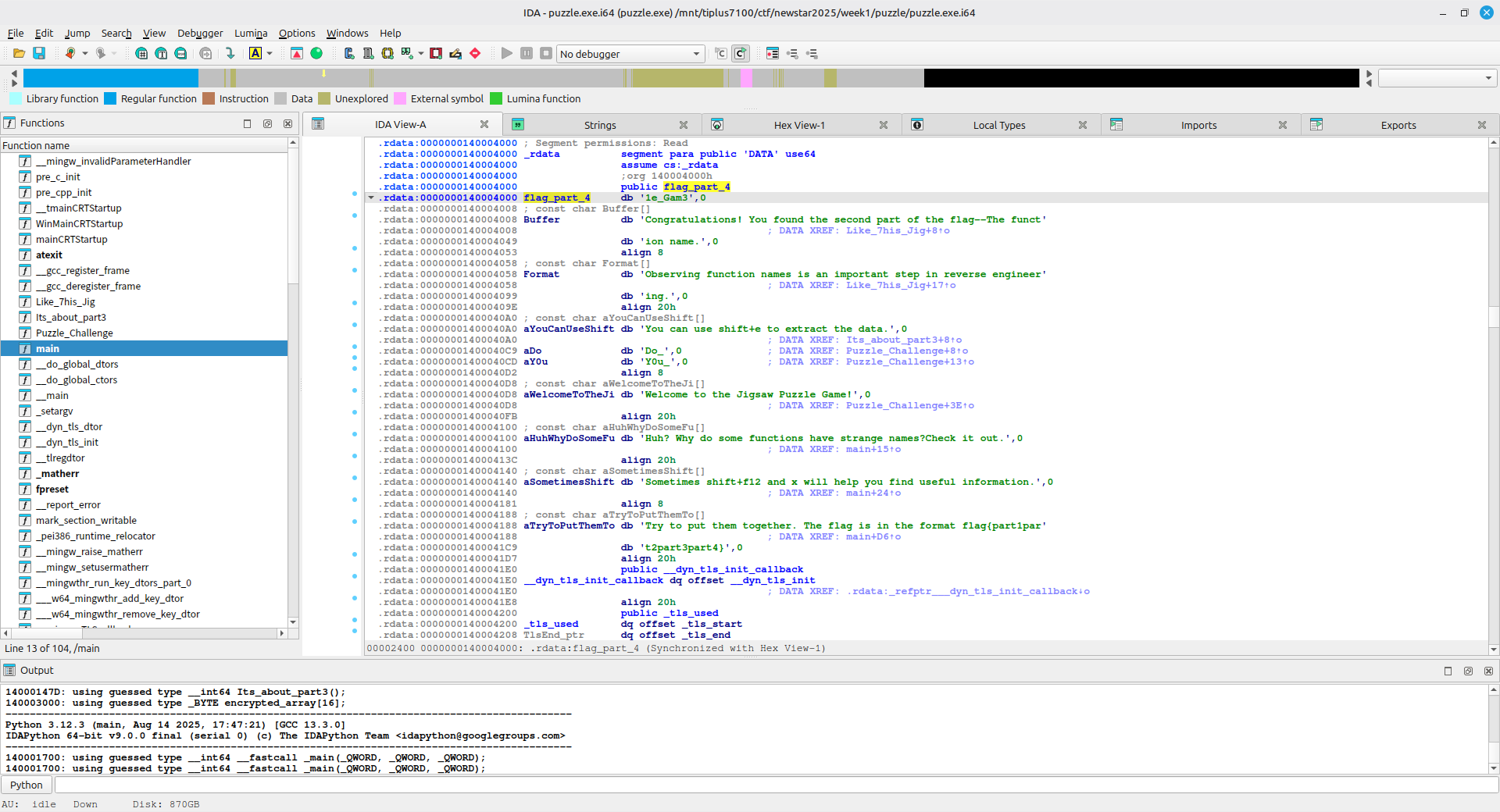Click the Strings tab icon
The width and height of the screenshot is (1500, 812).
(x=518, y=125)
